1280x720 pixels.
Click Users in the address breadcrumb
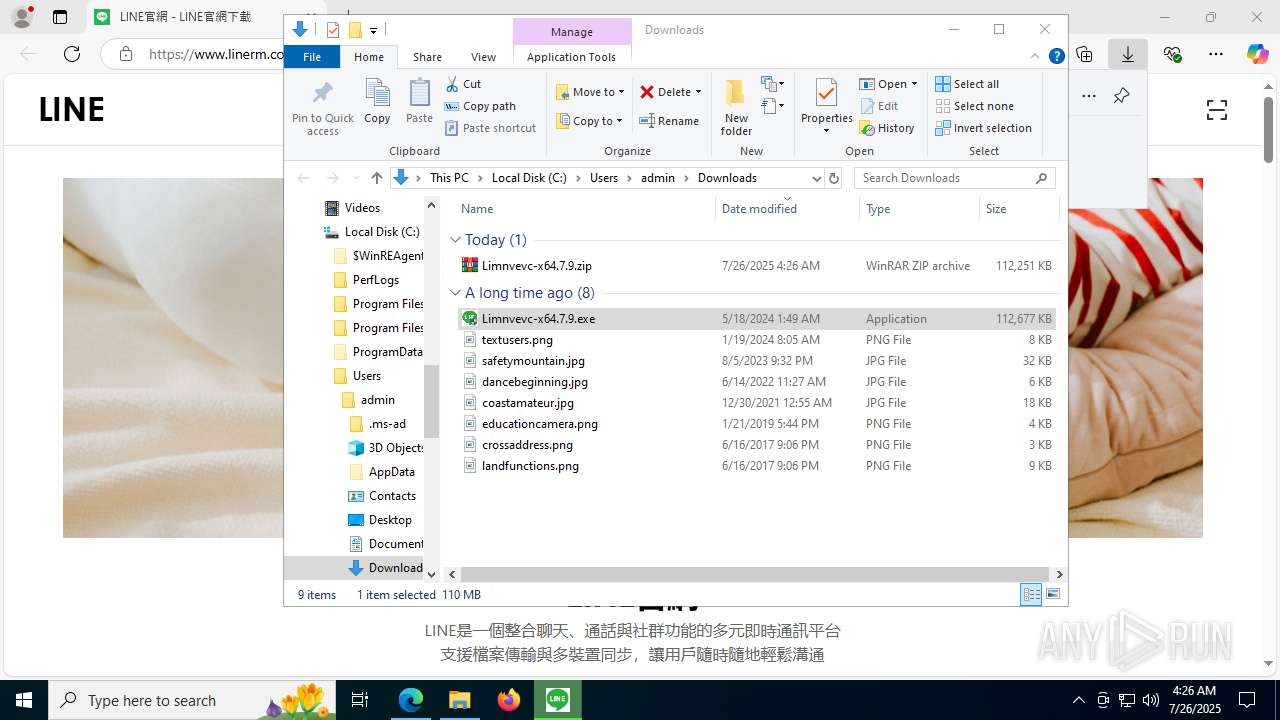[x=604, y=178]
